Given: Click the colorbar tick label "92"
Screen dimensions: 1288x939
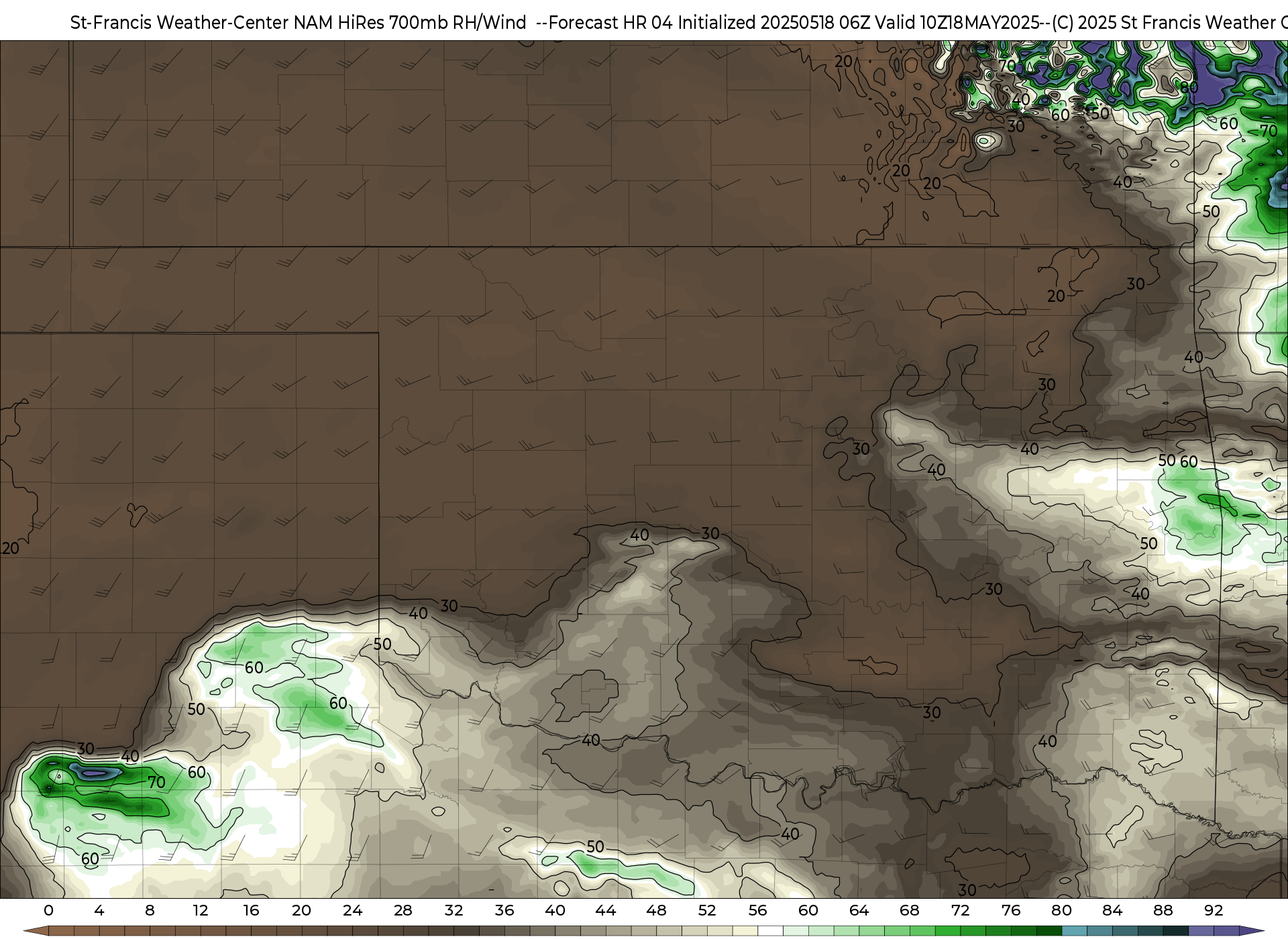Looking at the screenshot, I should pyautogui.click(x=1214, y=910).
